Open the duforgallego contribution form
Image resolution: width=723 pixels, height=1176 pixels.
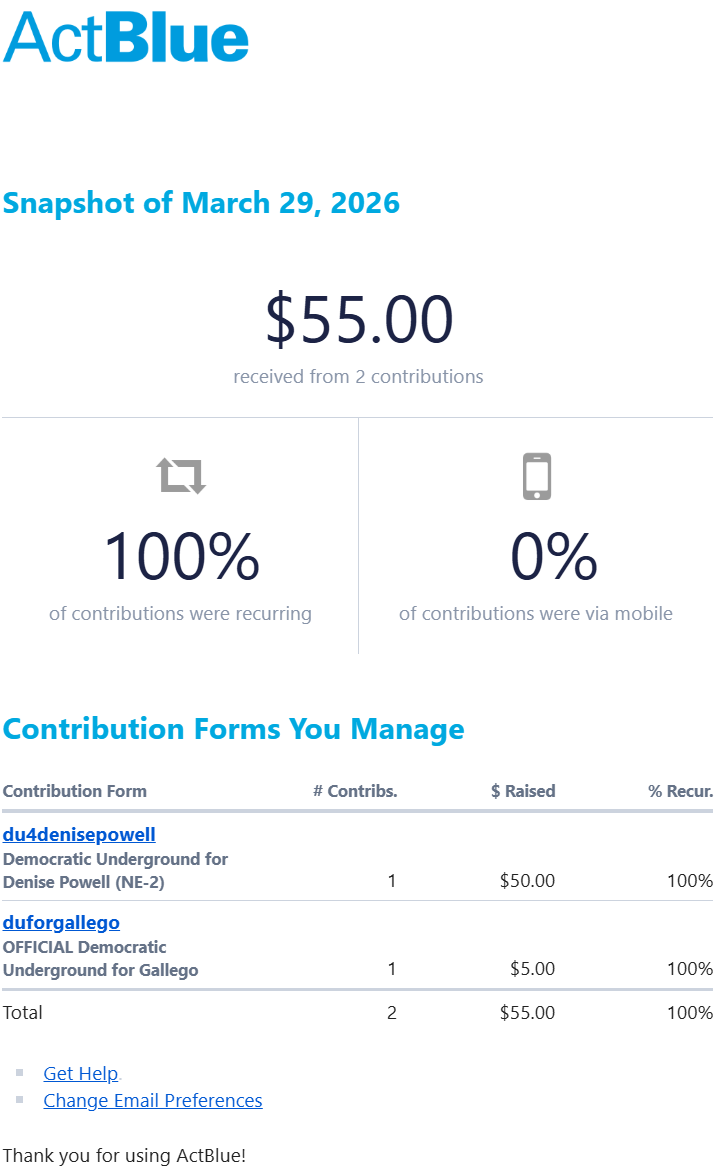[x=61, y=922]
